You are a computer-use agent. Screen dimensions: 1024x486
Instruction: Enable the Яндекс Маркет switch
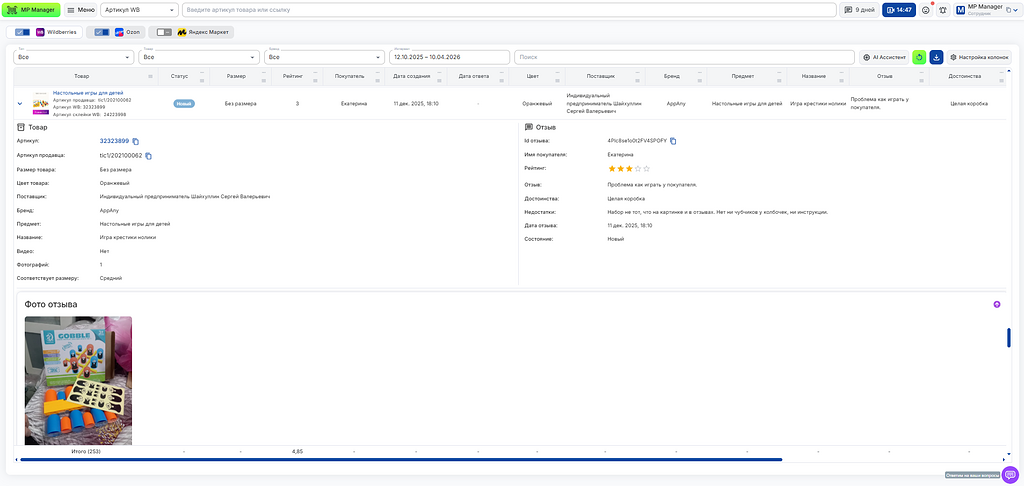[x=164, y=32]
